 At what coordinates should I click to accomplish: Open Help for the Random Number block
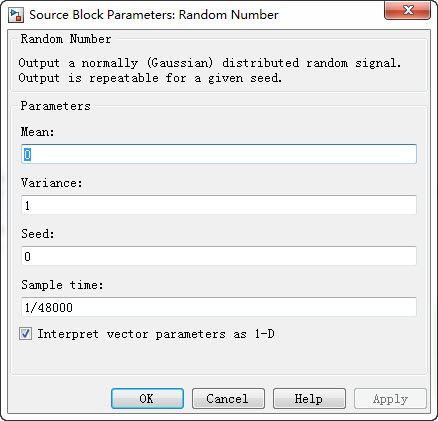pos(309,398)
